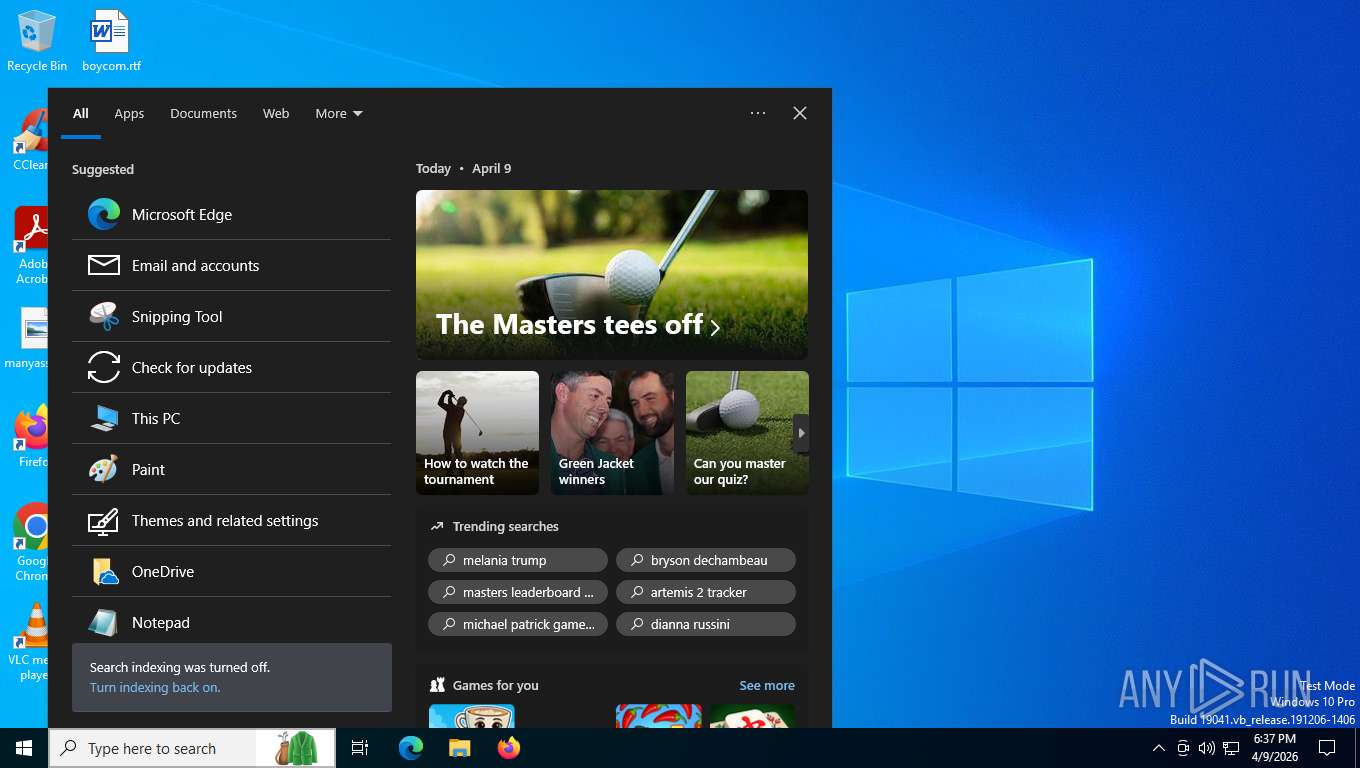Search trending michael patrick game

click(518, 624)
